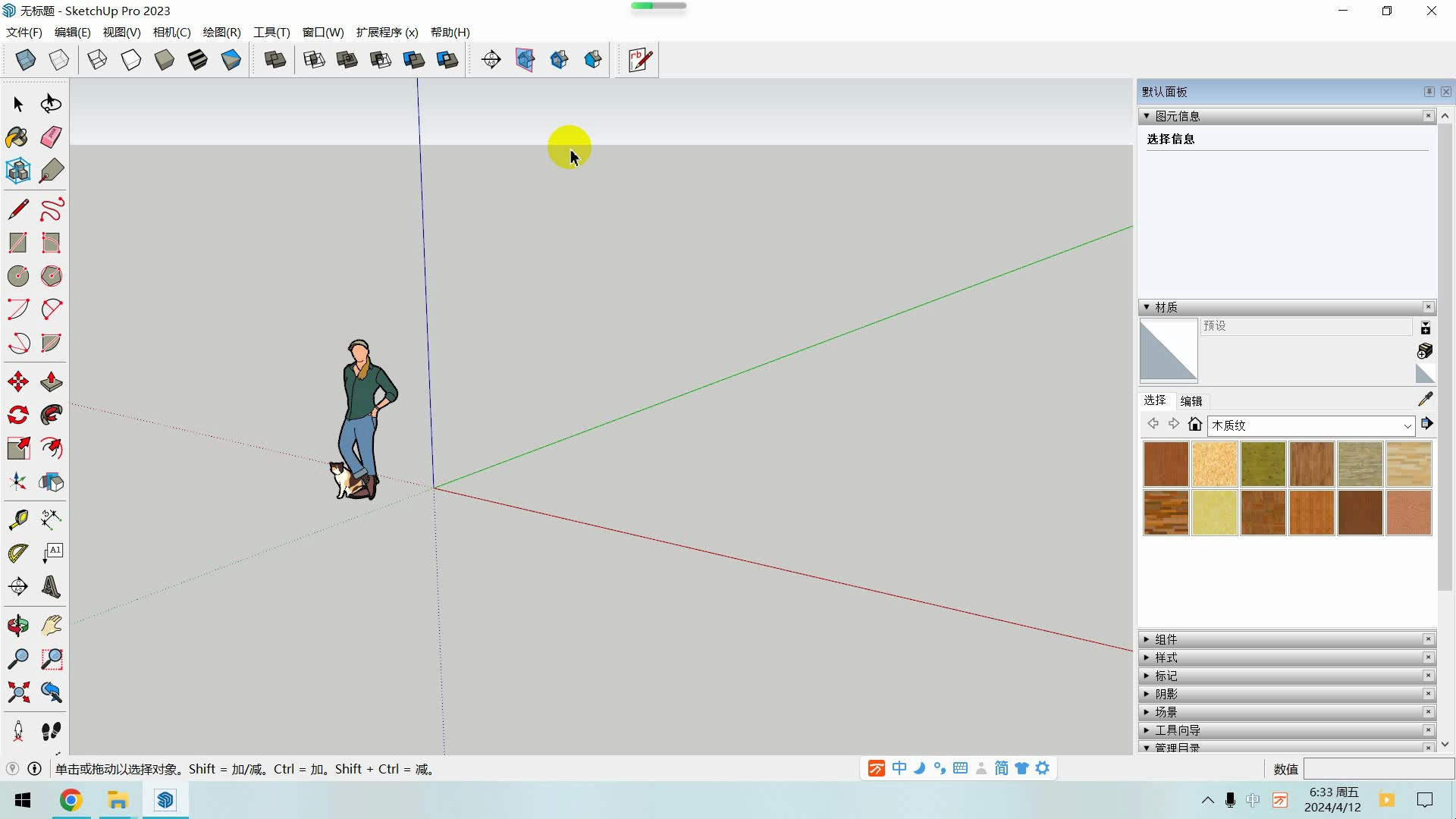Click the back arrow in Materials navigation
Image resolution: width=1456 pixels, height=819 pixels.
coord(1153,425)
